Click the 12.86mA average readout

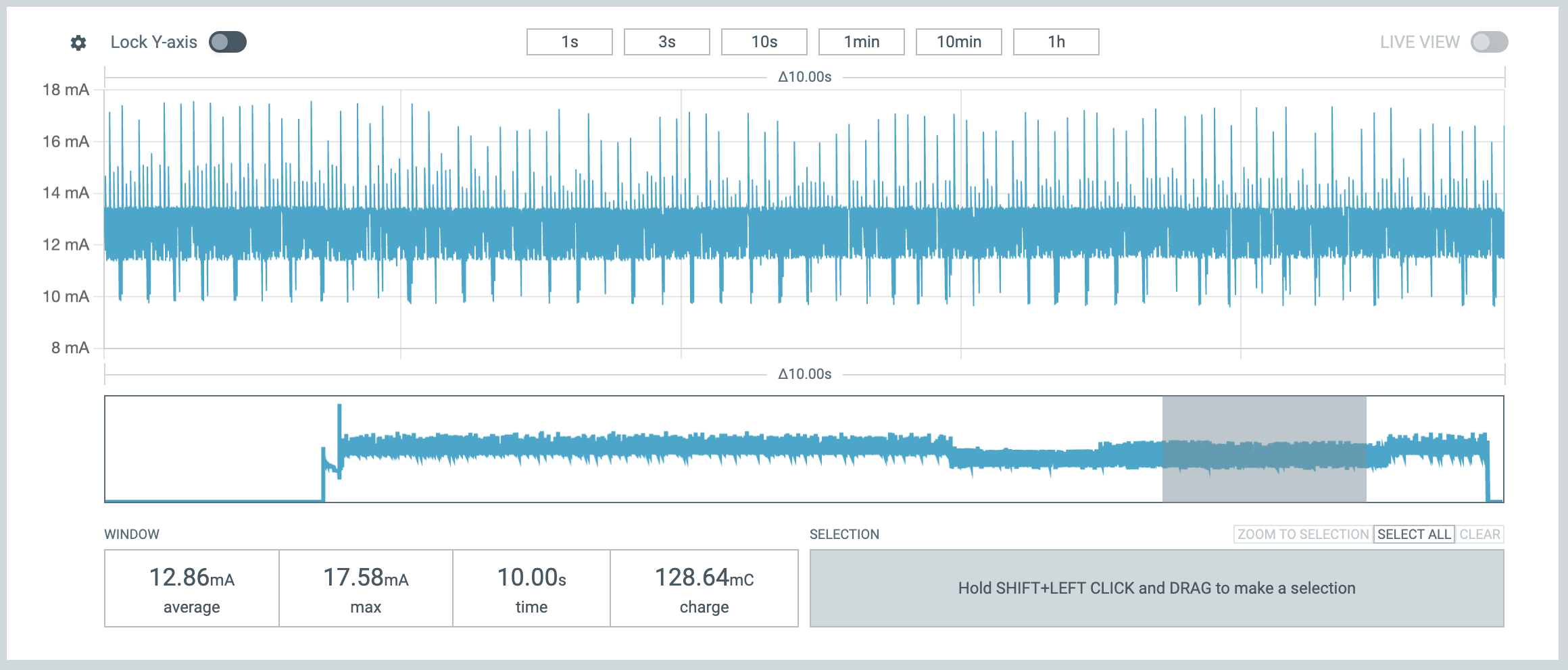[192, 588]
